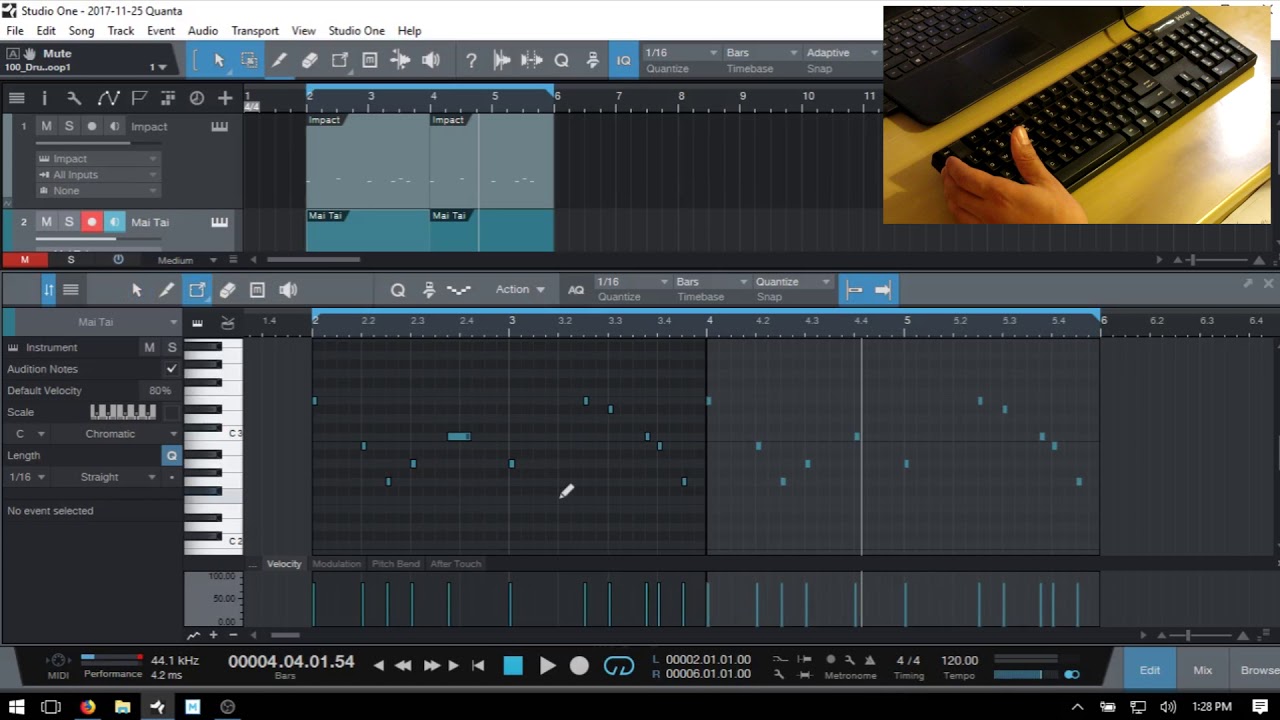Open the main Snap Adaptive dropdown
1280x720 pixels.
[x=842, y=53]
